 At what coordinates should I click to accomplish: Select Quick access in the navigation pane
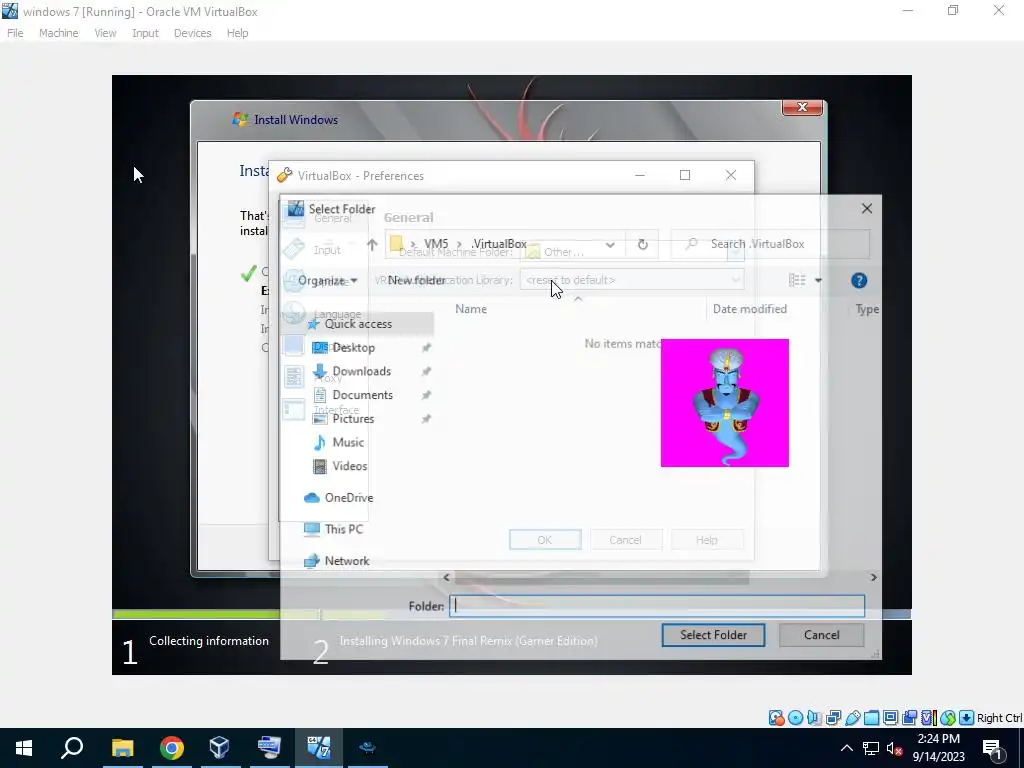pos(358,324)
